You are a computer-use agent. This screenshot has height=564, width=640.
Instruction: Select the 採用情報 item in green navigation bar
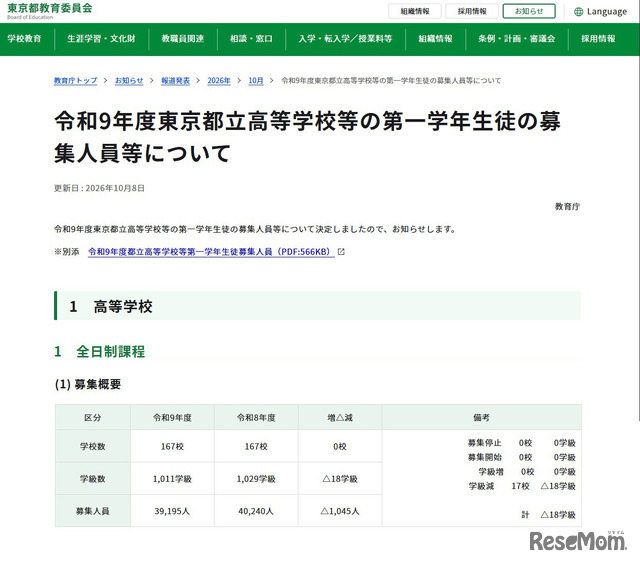tap(598, 39)
